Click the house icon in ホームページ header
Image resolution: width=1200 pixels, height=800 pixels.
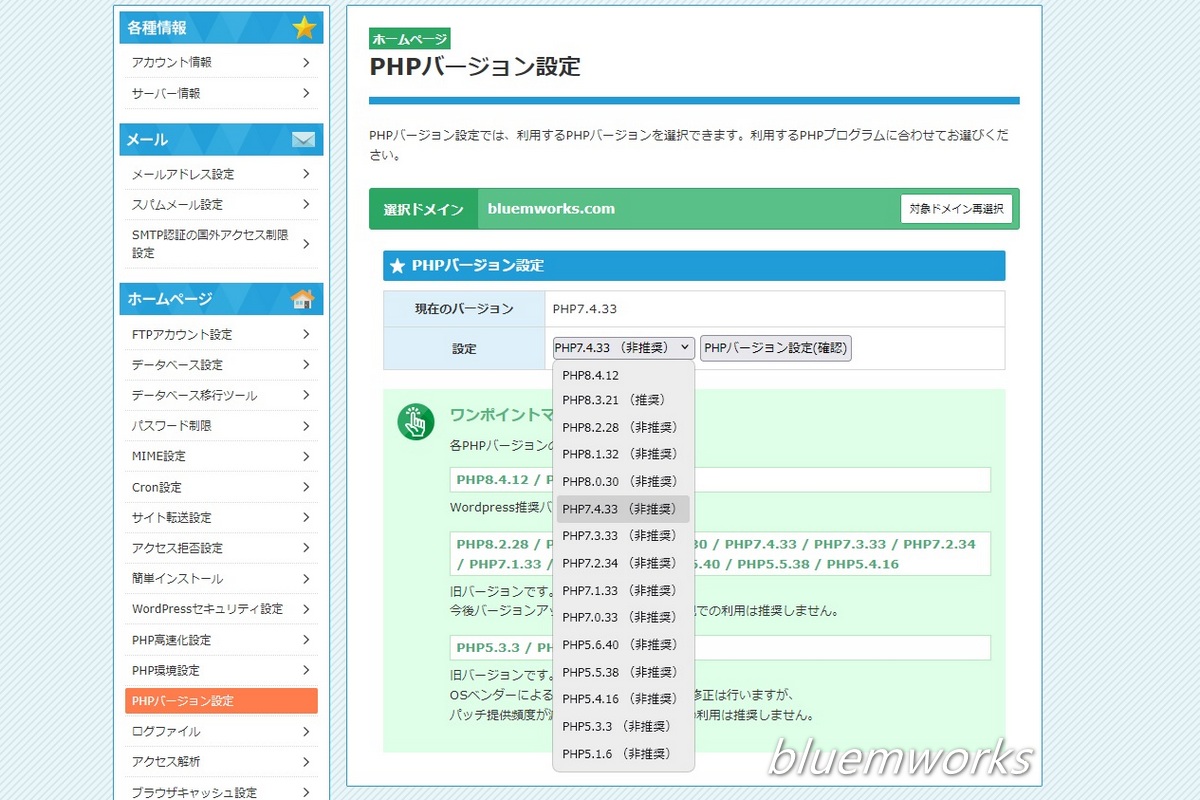click(x=302, y=299)
